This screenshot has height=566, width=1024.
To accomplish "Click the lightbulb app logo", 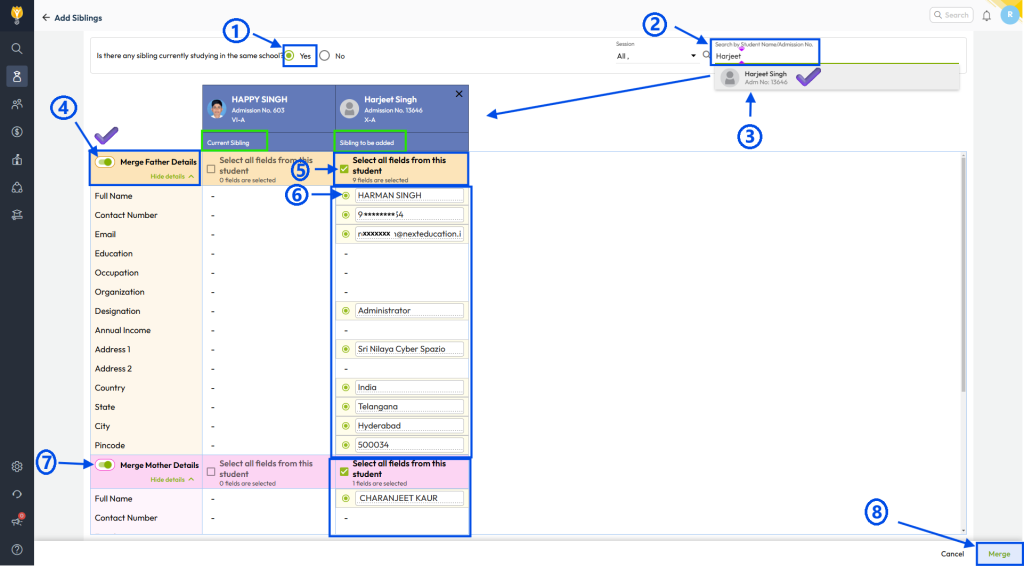I will pos(17,14).
